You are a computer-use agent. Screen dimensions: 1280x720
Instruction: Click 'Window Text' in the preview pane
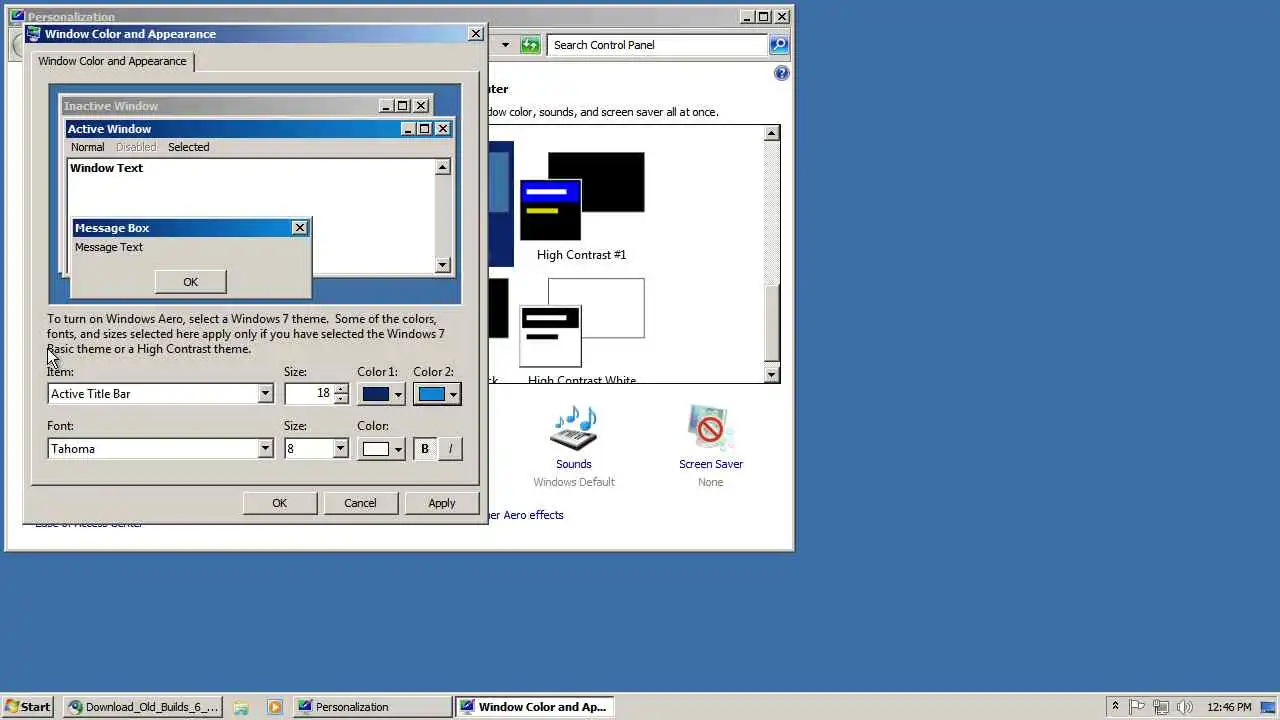(107, 168)
